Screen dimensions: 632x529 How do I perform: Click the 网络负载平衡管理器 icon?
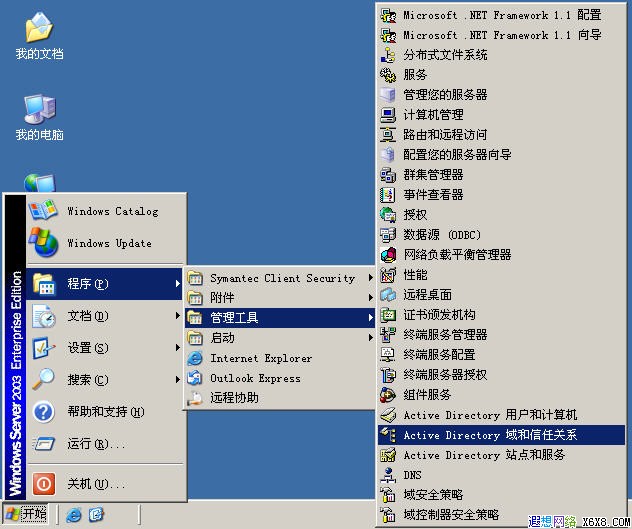388,254
